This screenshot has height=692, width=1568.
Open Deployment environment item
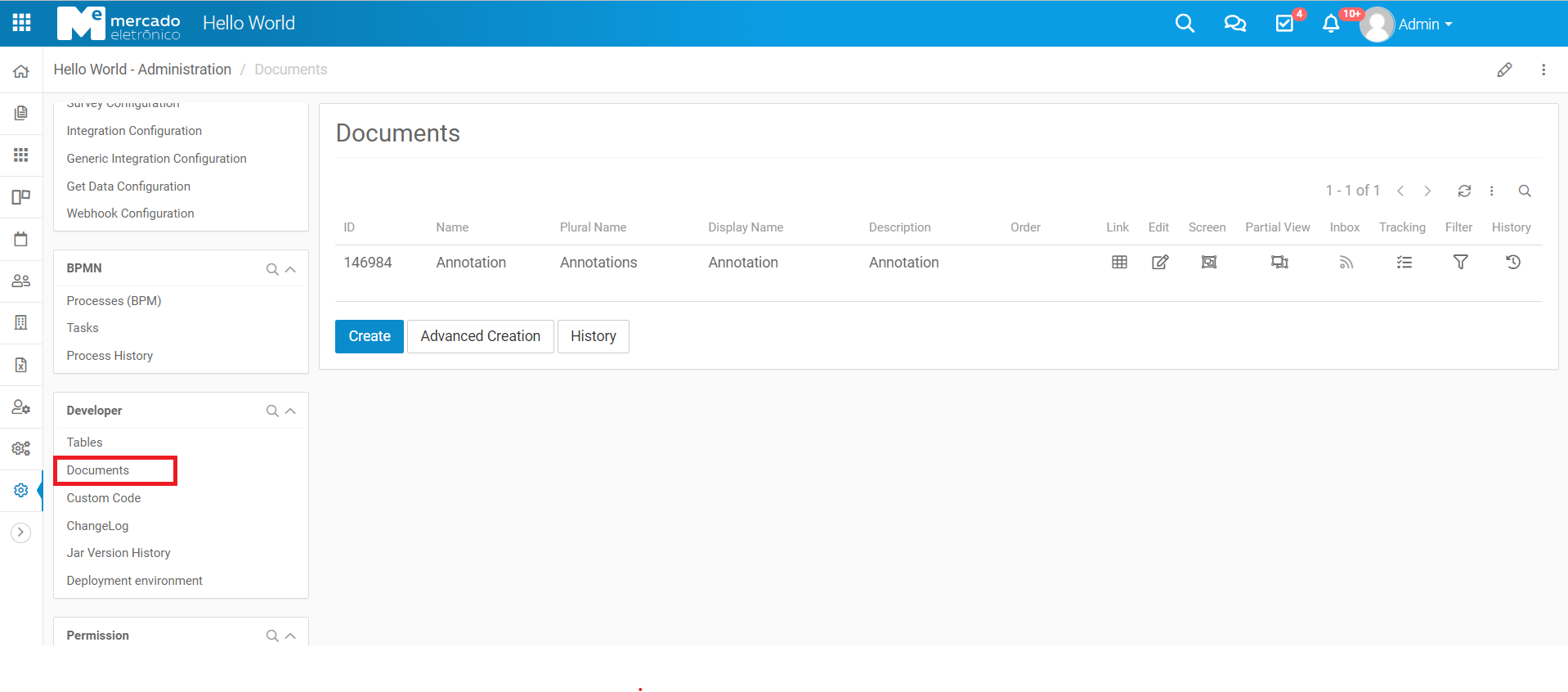click(134, 581)
